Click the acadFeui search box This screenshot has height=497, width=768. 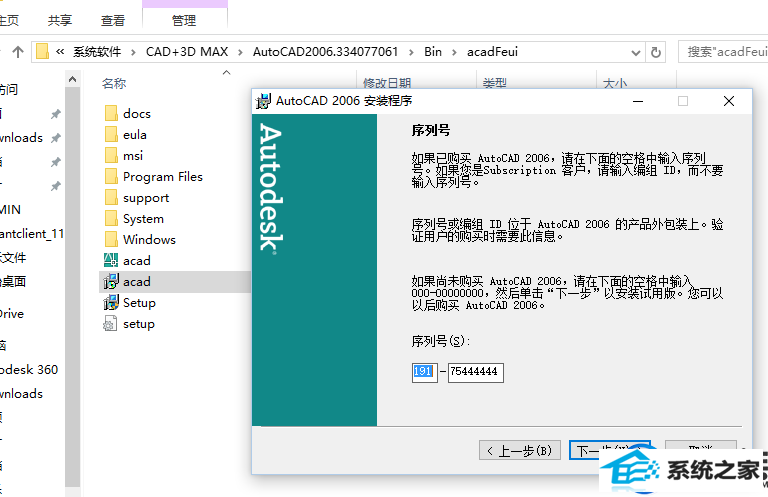(x=723, y=51)
